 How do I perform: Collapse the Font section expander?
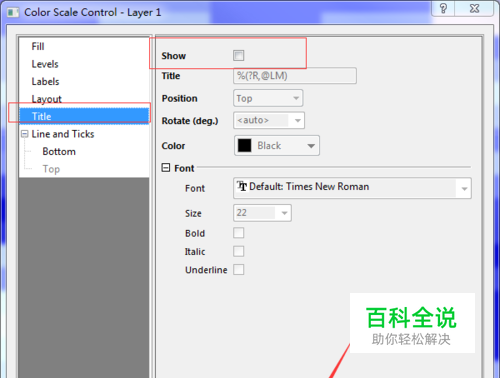pyautogui.click(x=166, y=168)
